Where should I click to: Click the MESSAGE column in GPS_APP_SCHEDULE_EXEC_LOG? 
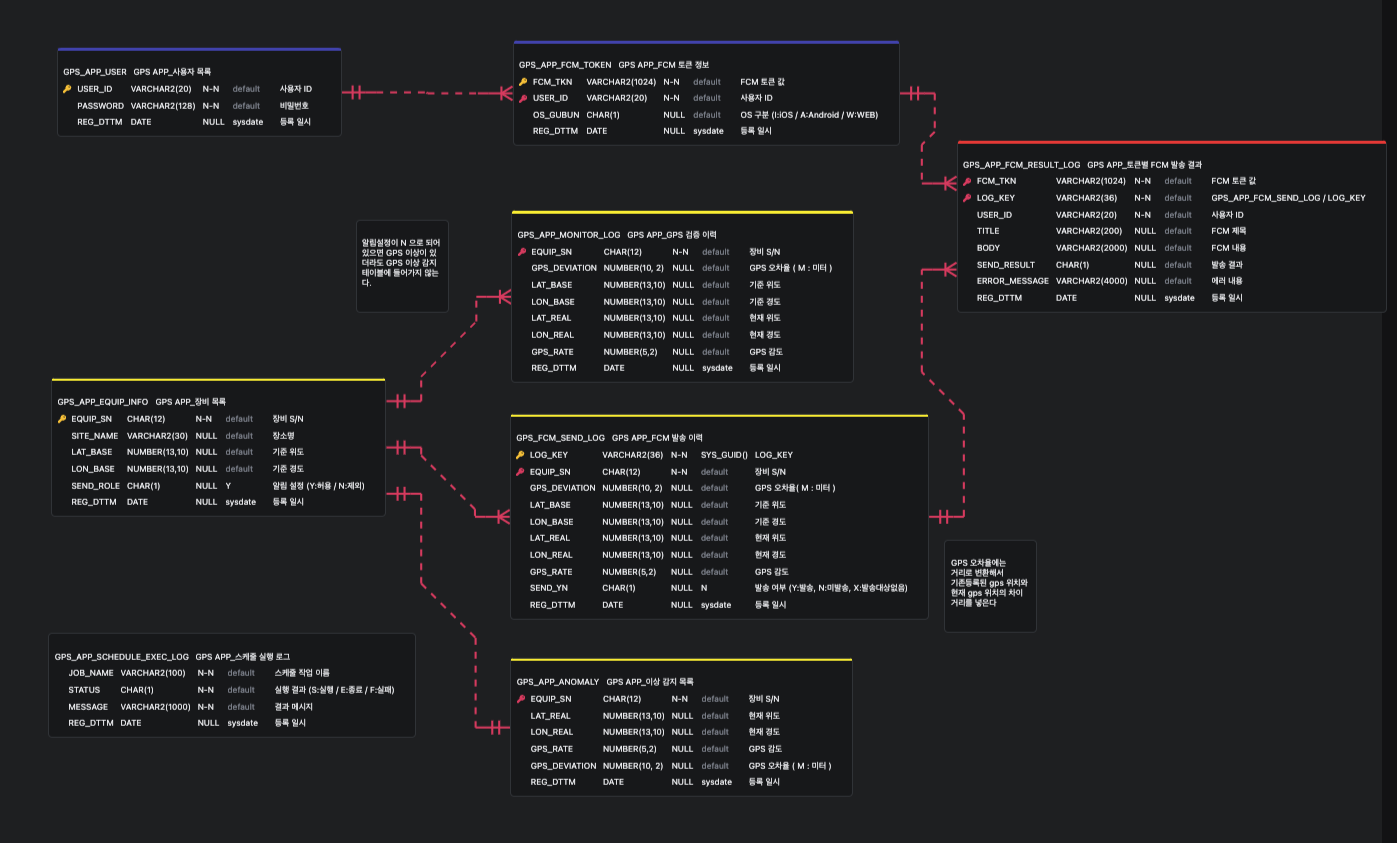point(88,707)
